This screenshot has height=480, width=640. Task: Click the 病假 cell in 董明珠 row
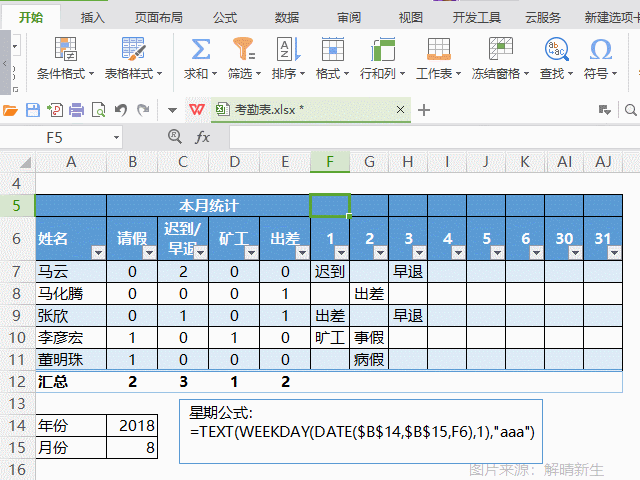(x=369, y=360)
